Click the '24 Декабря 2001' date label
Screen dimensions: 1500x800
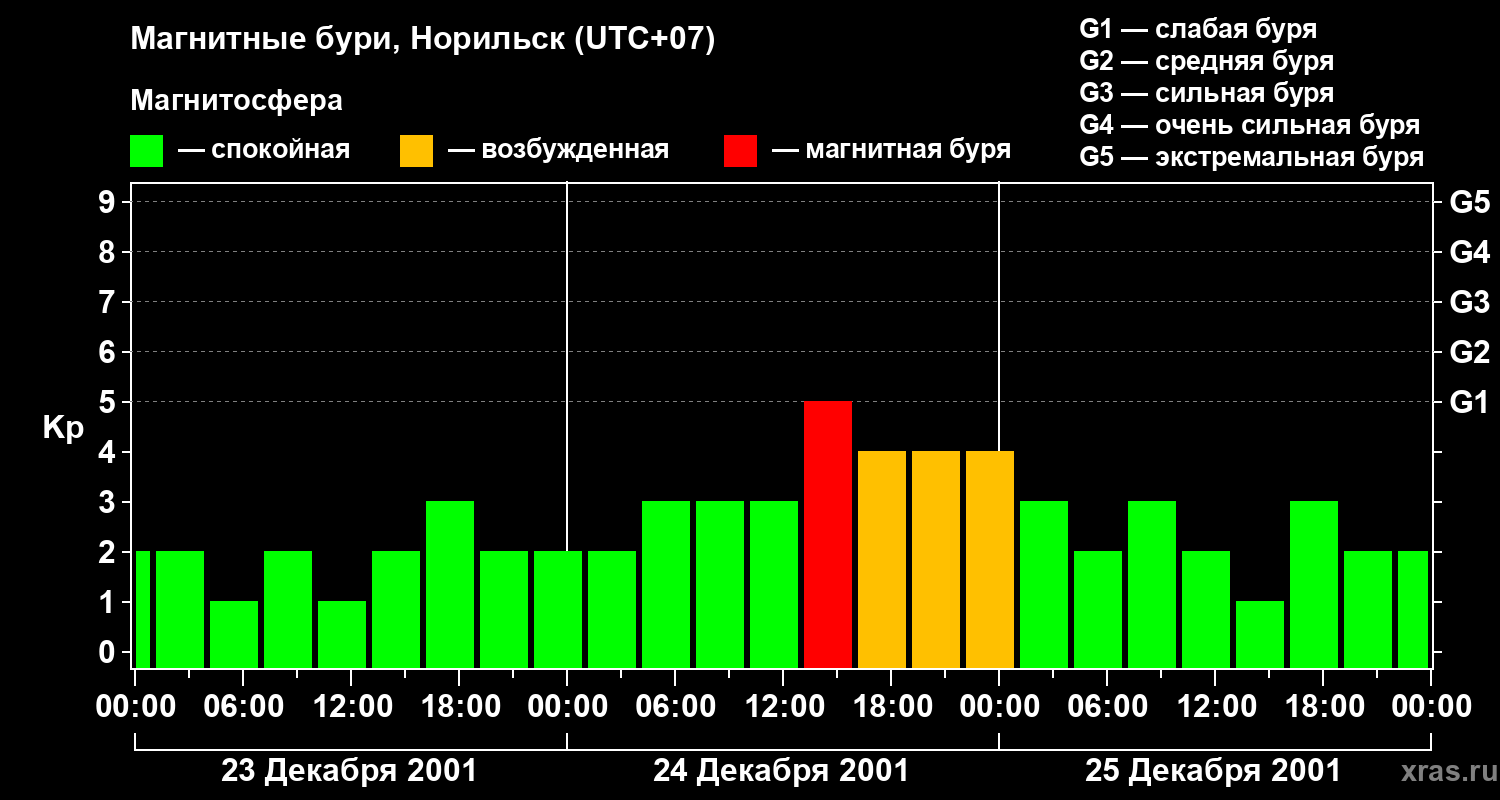[781, 771]
